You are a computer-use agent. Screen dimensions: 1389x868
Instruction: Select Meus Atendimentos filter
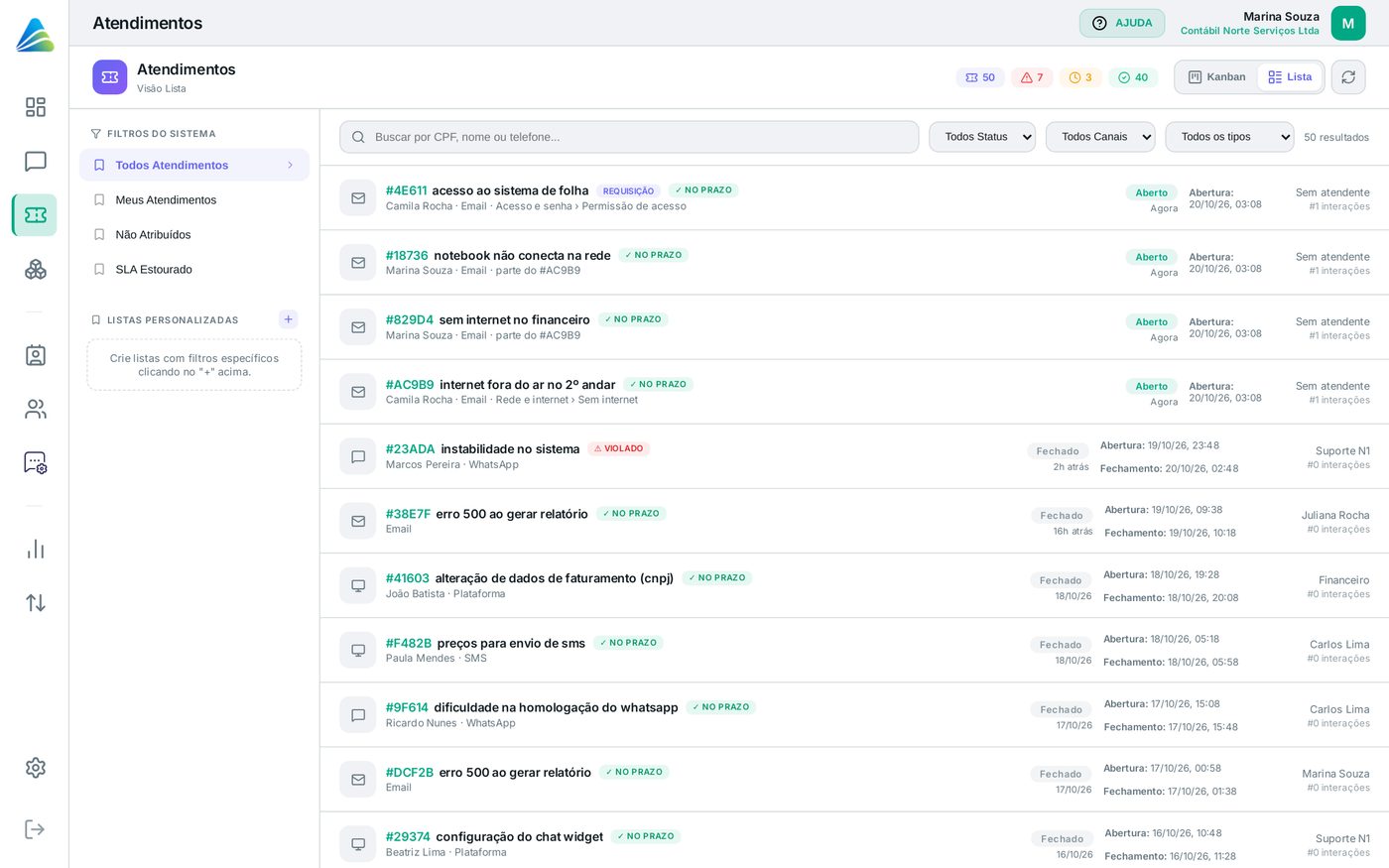pos(194,200)
